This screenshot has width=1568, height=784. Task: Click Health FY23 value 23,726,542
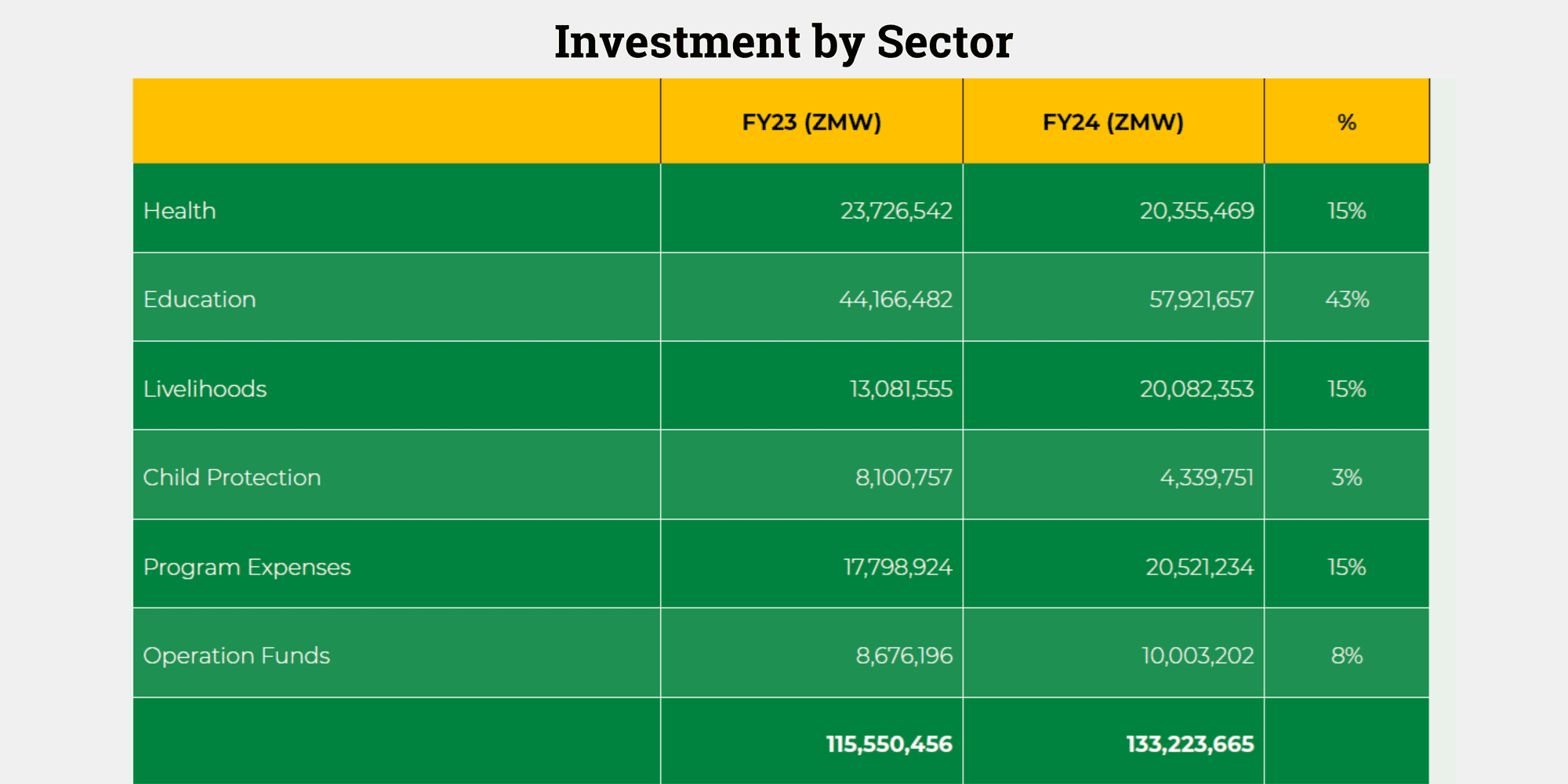coord(896,211)
